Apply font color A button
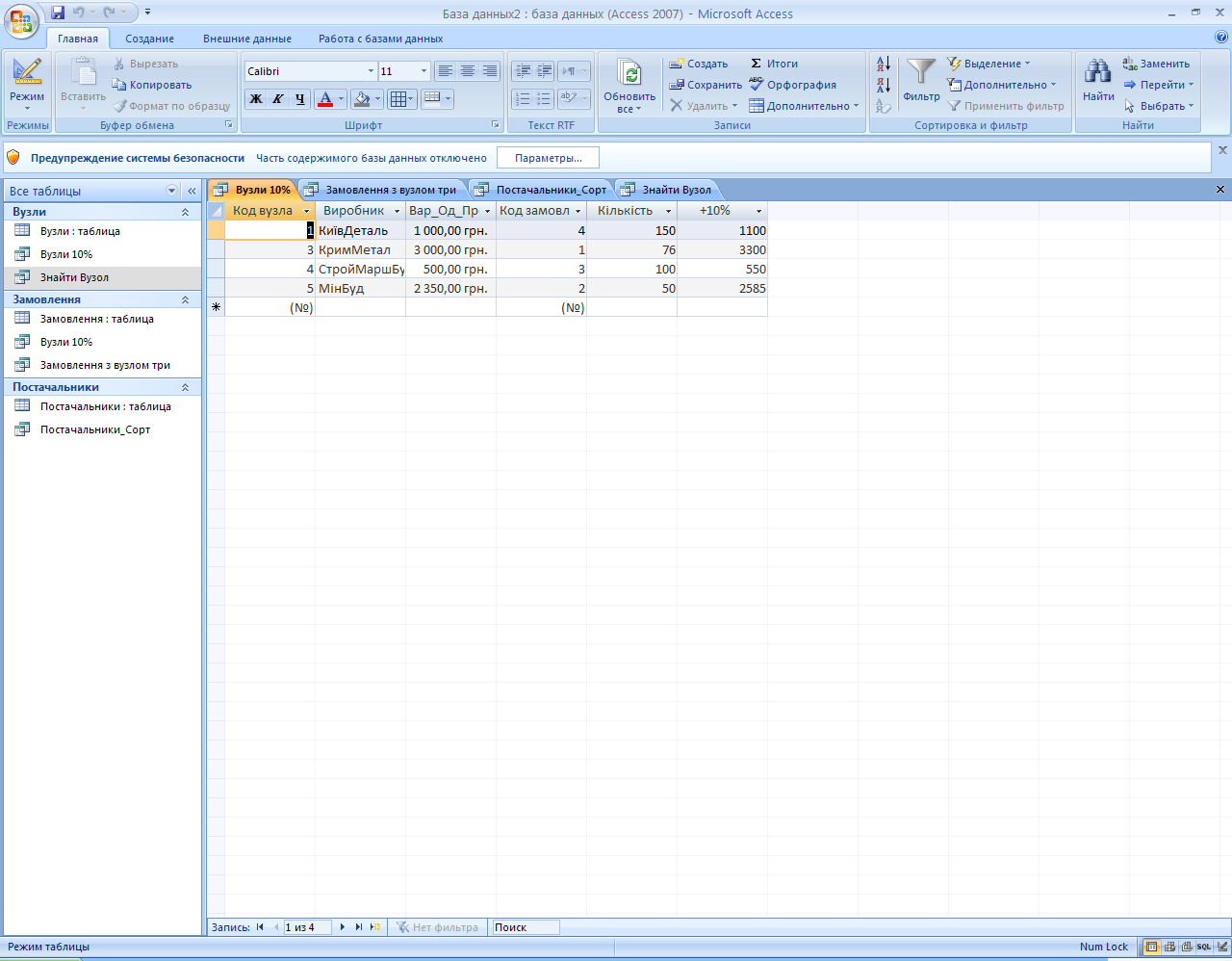 point(324,98)
